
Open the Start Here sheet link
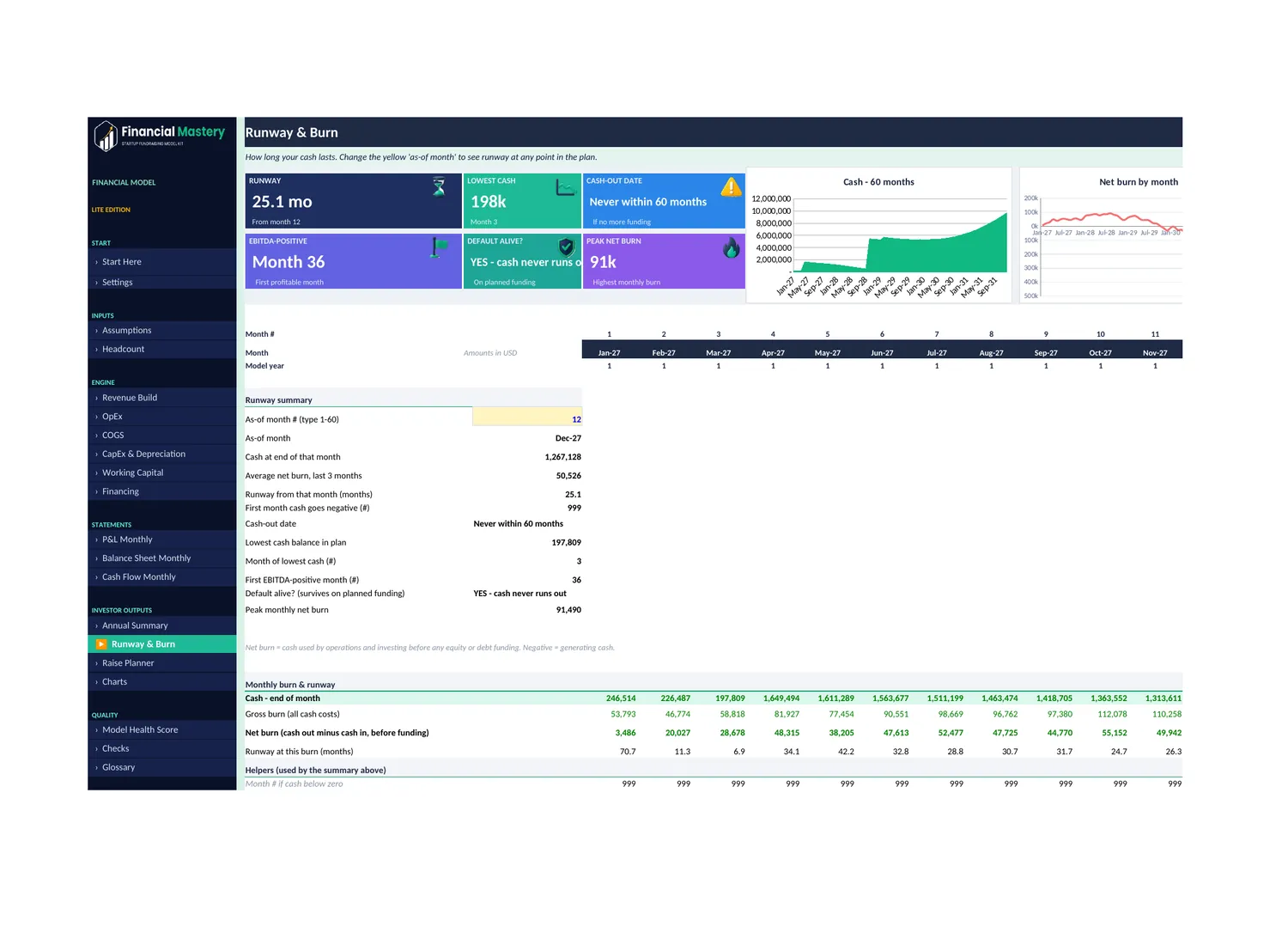pyautogui.click(x=162, y=262)
